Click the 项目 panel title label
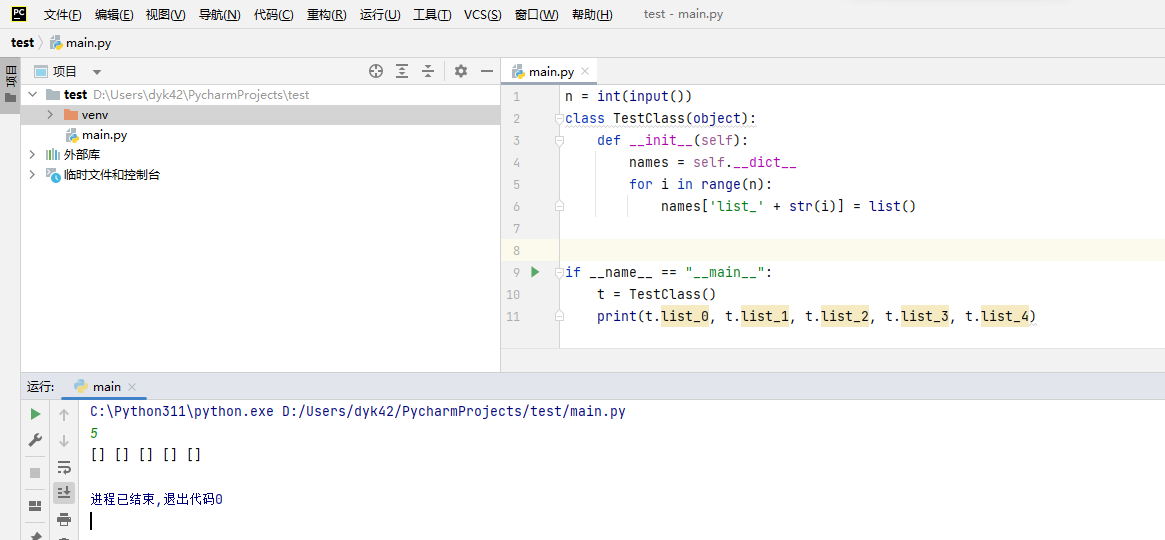 click(65, 71)
